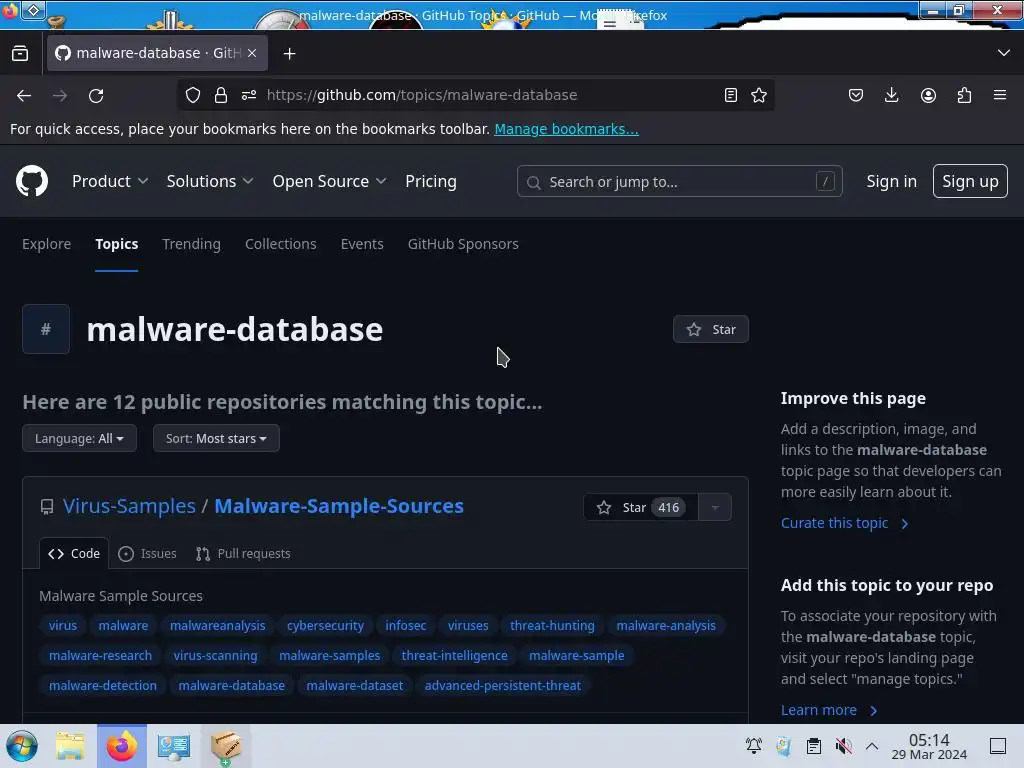Screen dimensions: 1024x768
Task: Select the Topics tab
Action: coord(116,244)
